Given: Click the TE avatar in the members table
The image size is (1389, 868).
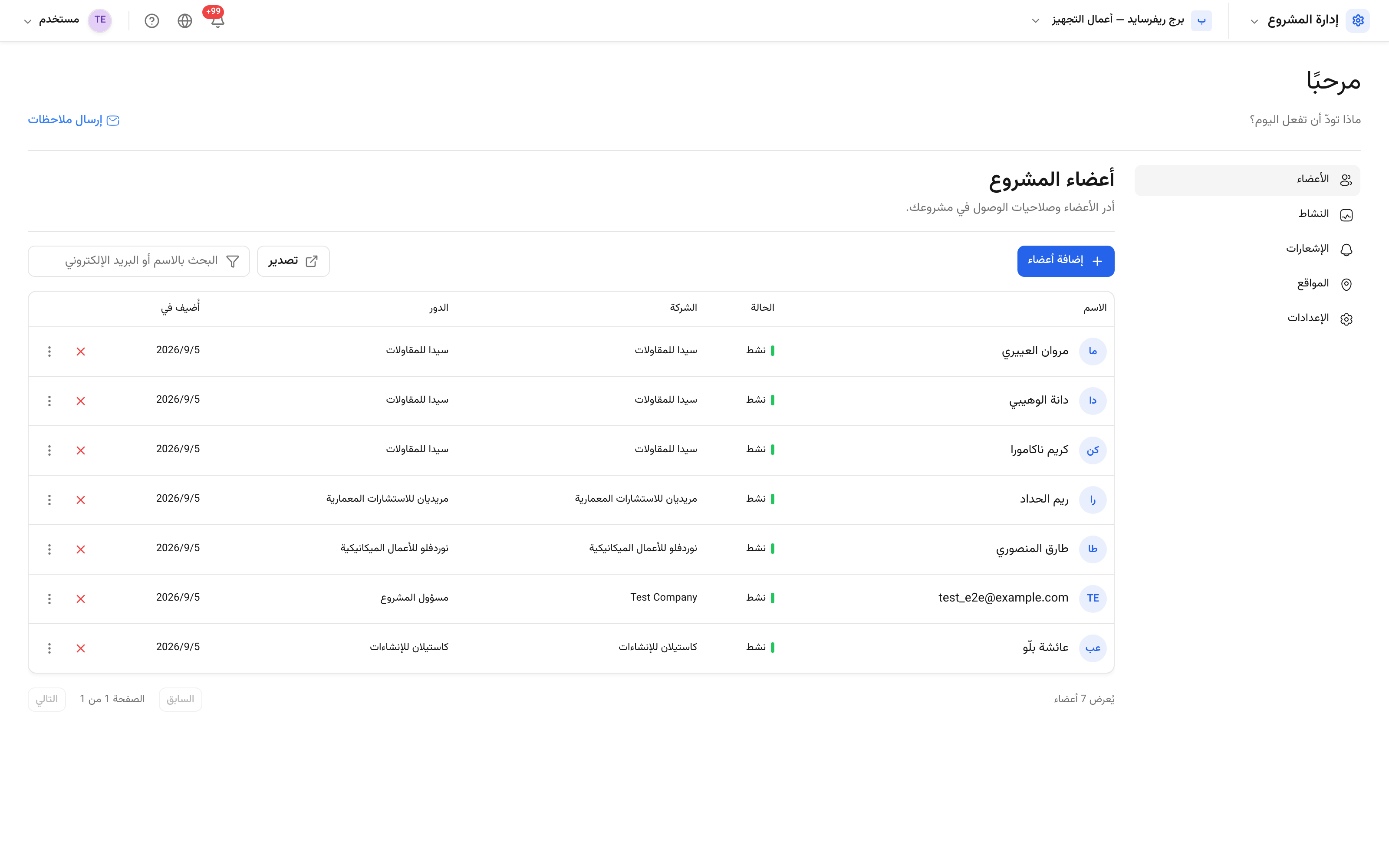Looking at the screenshot, I should 1093,599.
